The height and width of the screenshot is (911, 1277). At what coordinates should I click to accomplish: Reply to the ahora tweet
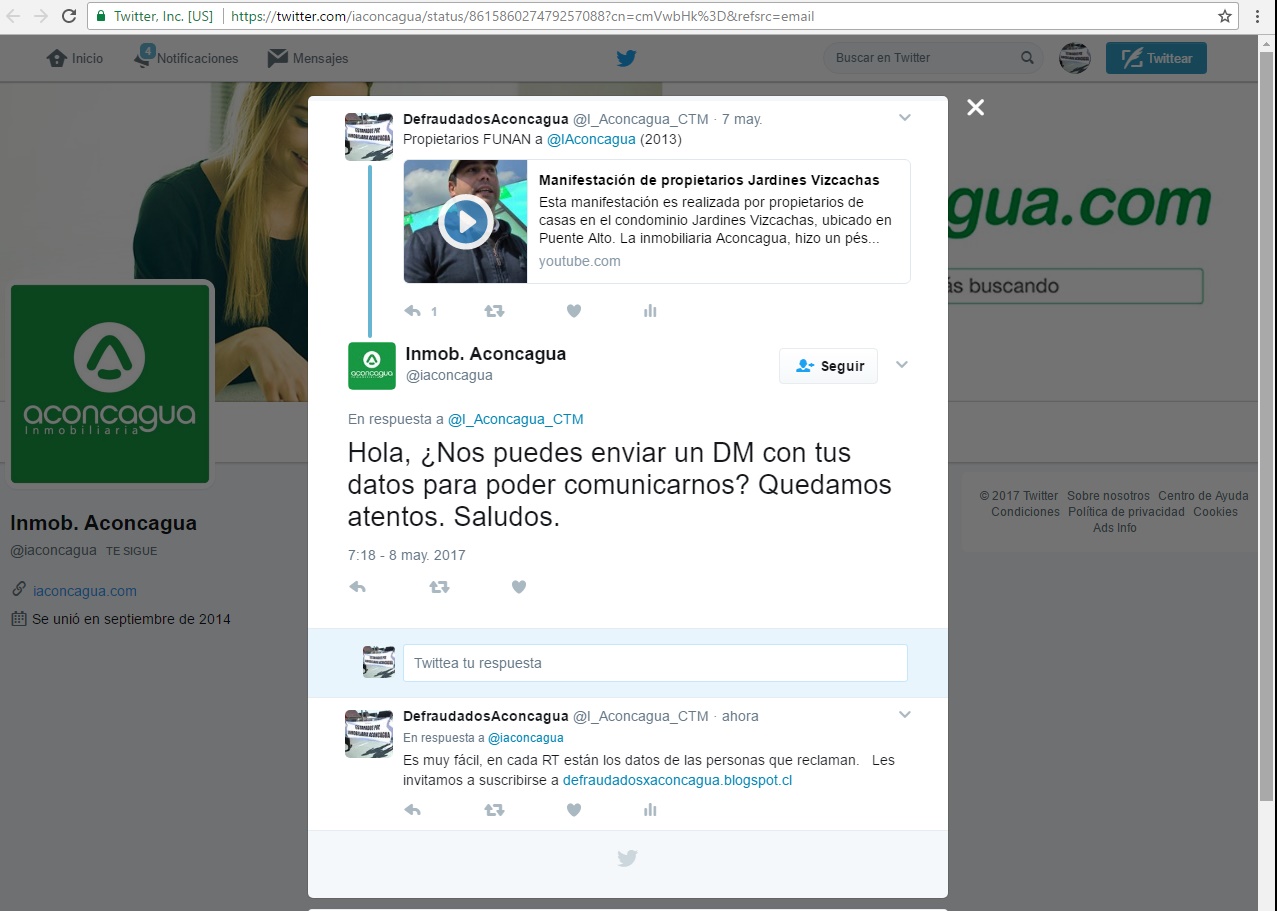413,810
